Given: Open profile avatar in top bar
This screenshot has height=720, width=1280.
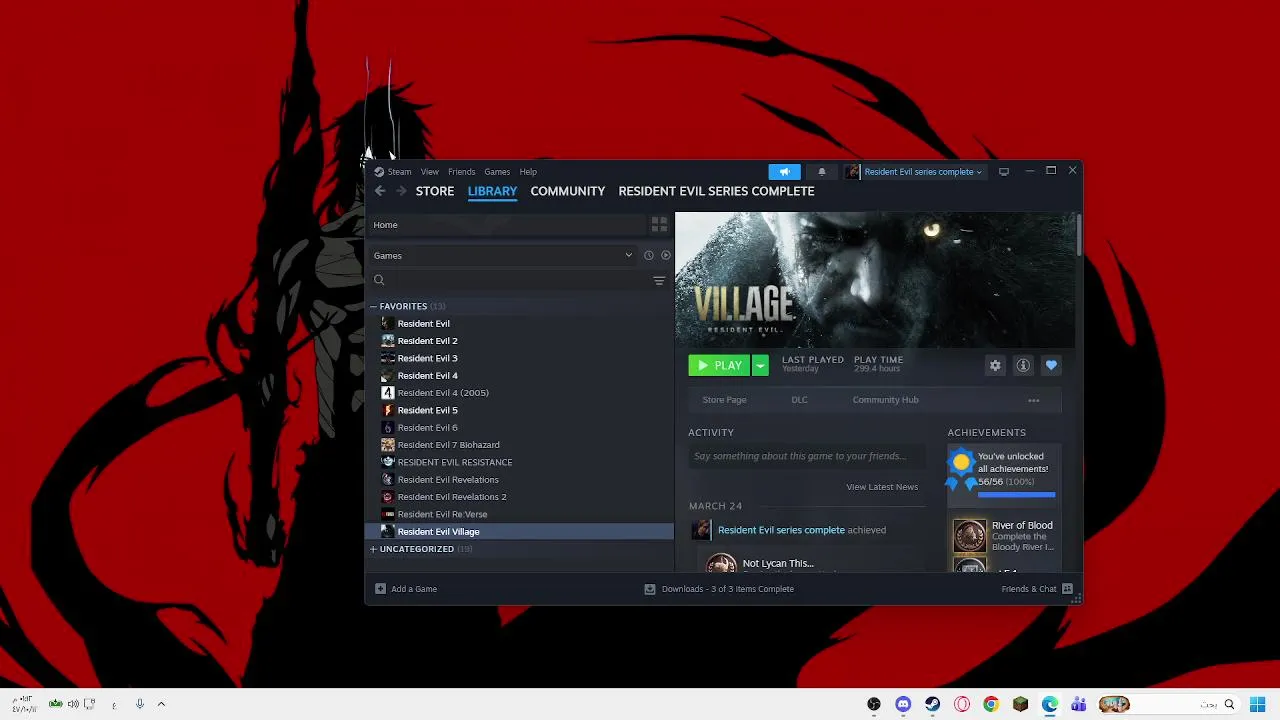Looking at the screenshot, I should point(852,172).
